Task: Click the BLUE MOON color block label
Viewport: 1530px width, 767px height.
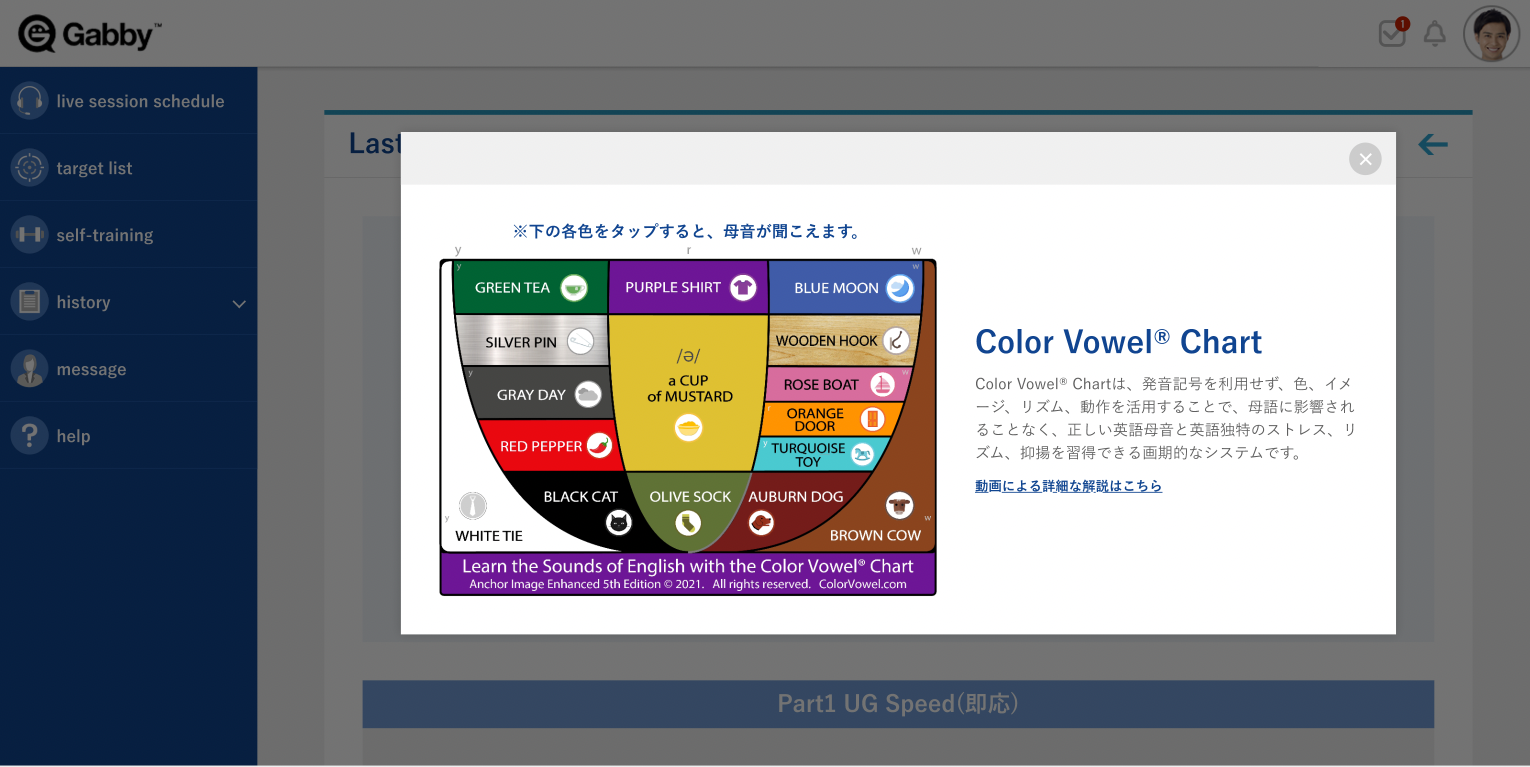Action: pos(836,288)
